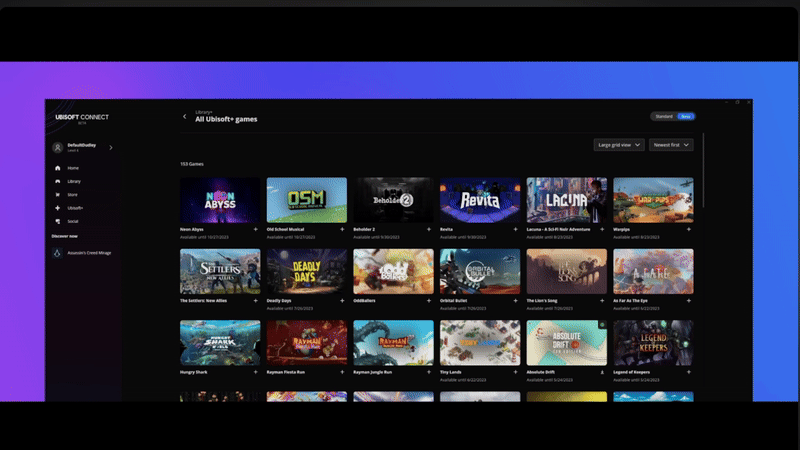The height and width of the screenshot is (450, 800).
Task: Expand the profile chevron beside DefaultDudley
Action: pyautogui.click(x=111, y=147)
